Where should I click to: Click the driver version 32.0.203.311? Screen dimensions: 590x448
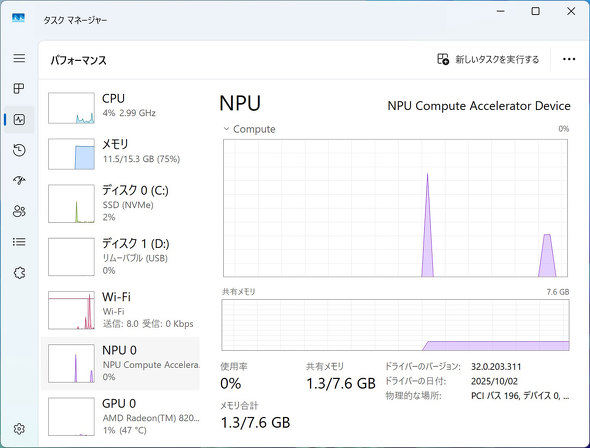496,367
